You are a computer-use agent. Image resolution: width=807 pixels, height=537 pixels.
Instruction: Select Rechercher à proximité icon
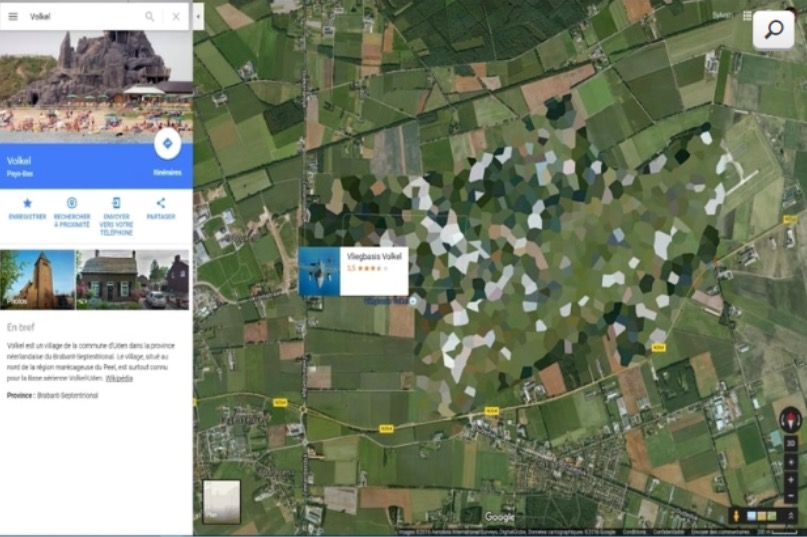[72, 203]
